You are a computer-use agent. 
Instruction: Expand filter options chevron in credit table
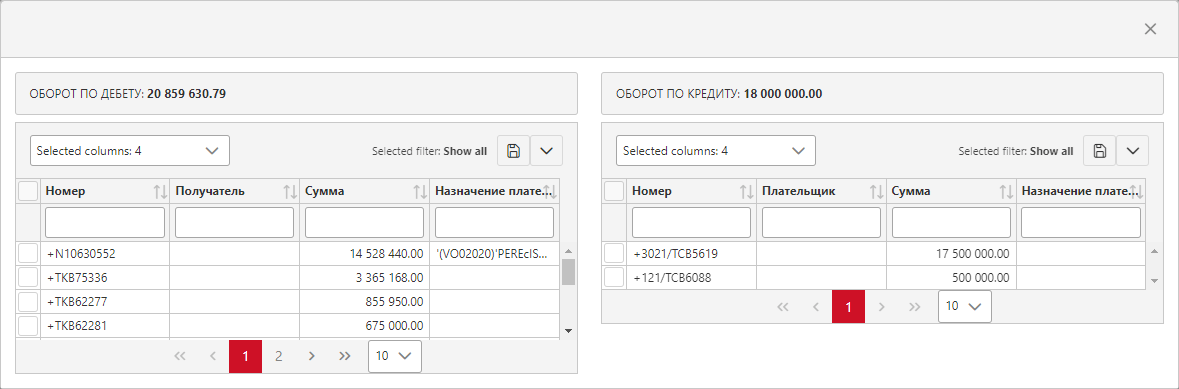click(x=1132, y=150)
